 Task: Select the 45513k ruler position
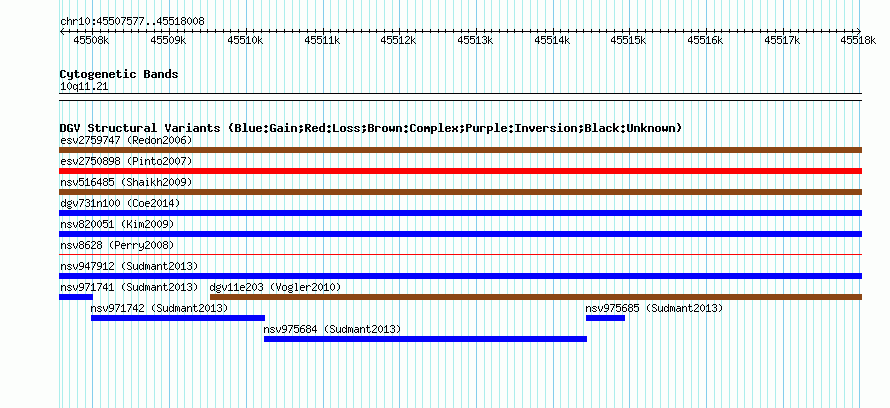pyautogui.click(x=476, y=40)
